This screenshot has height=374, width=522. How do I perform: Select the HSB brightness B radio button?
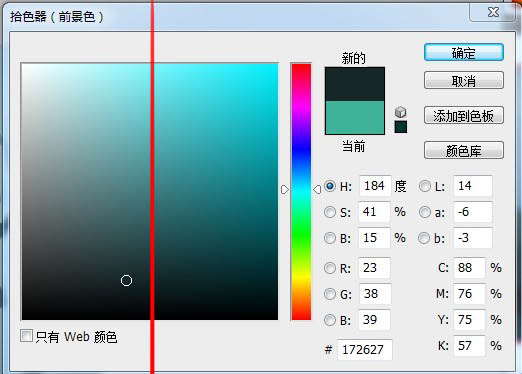point(330,238)
